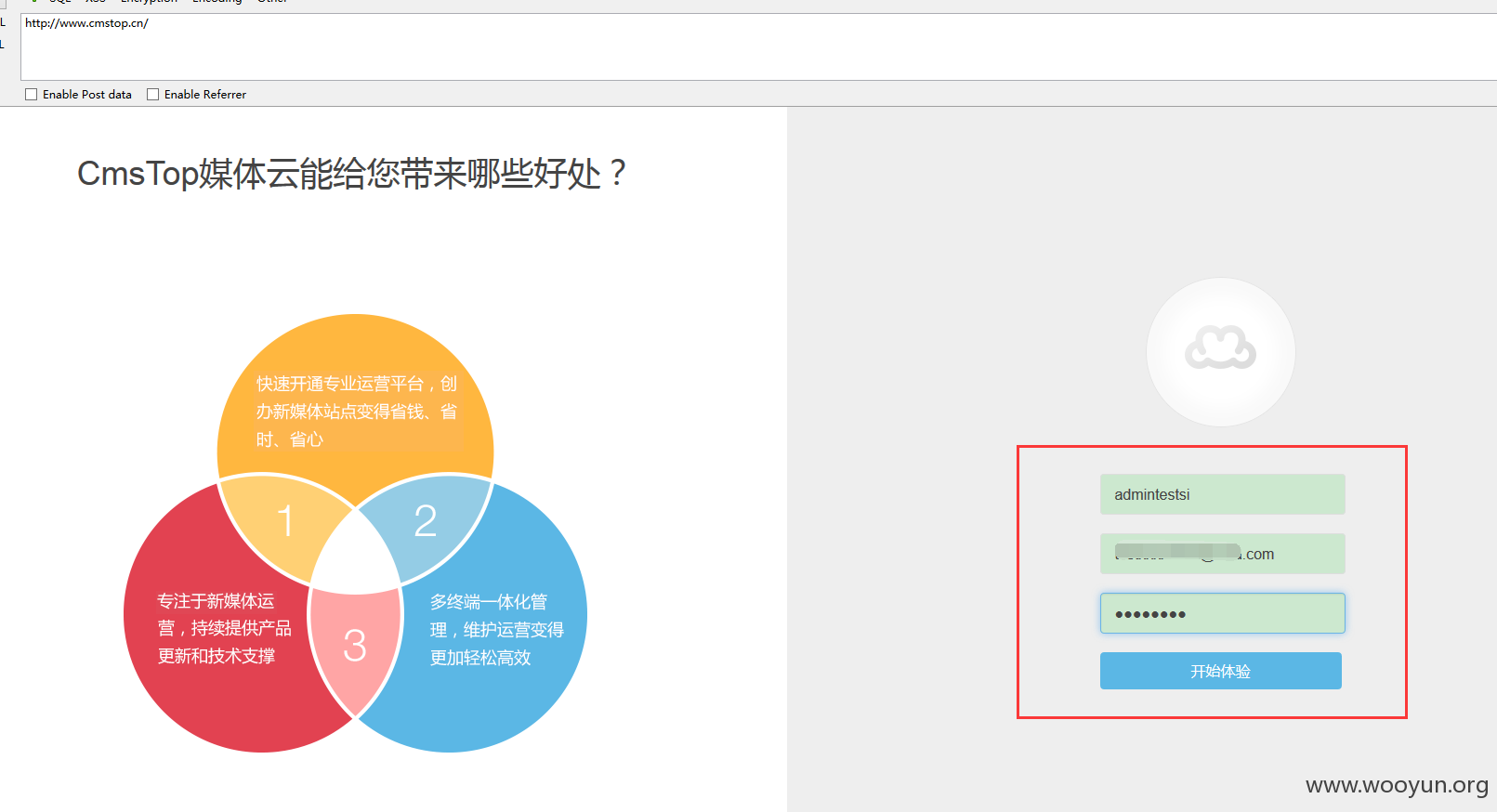
Task: Click the admintestsi username field
Action: pyautogui.click(x=1222, y=494)
